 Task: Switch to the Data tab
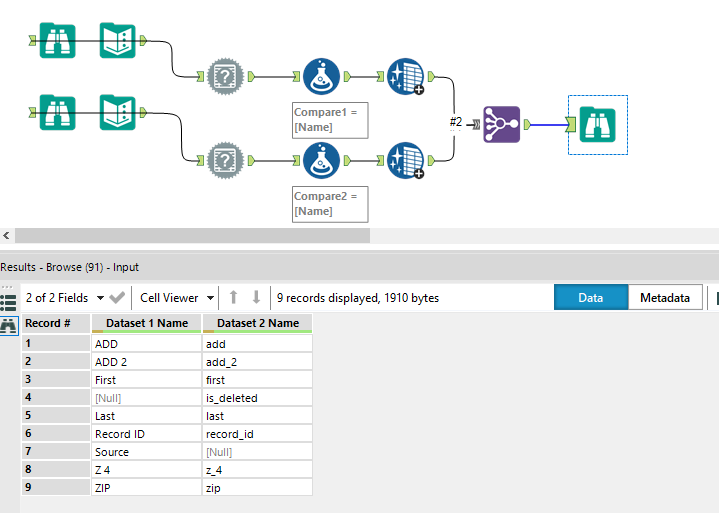(591, 298)
